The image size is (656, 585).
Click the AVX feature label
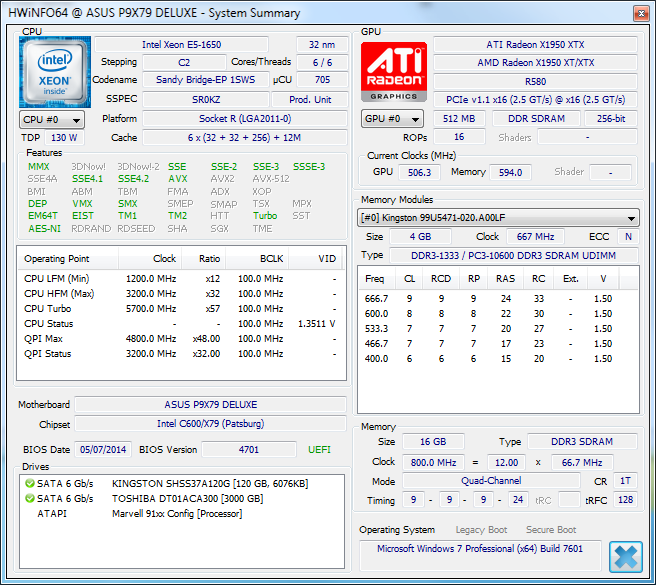178,179
